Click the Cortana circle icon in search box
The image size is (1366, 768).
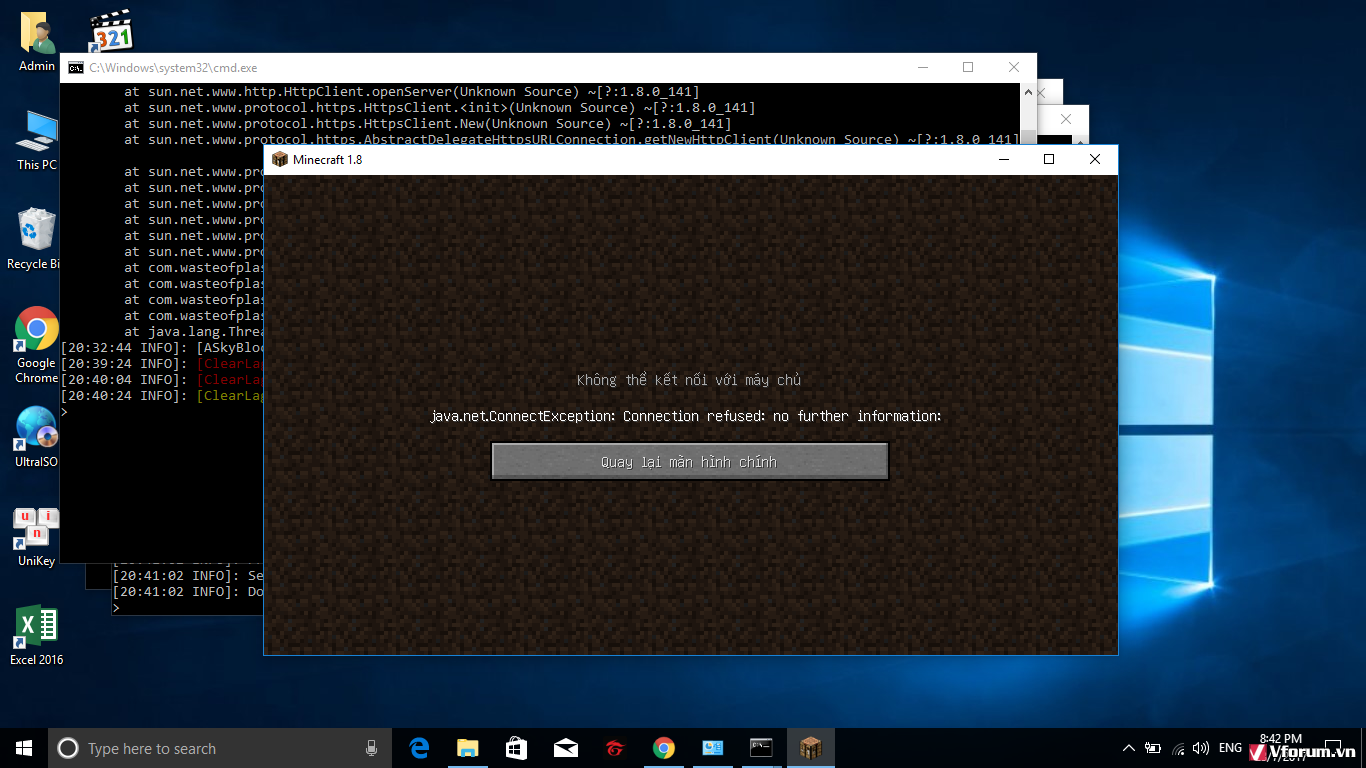pyautogui.click(x=68, y=748)
